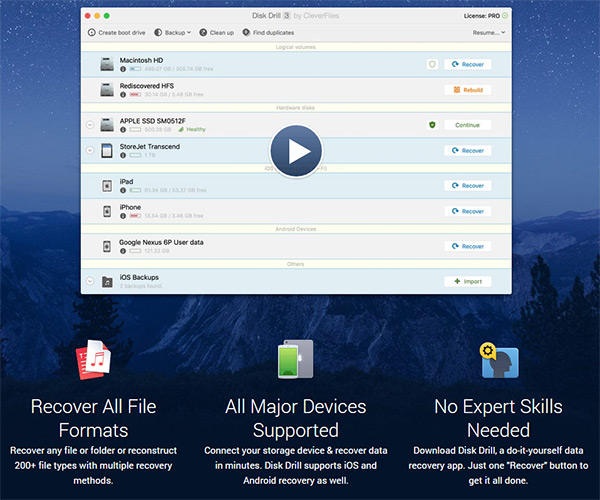Click the Rediscovered HFS red usage bar

(135, 94)
